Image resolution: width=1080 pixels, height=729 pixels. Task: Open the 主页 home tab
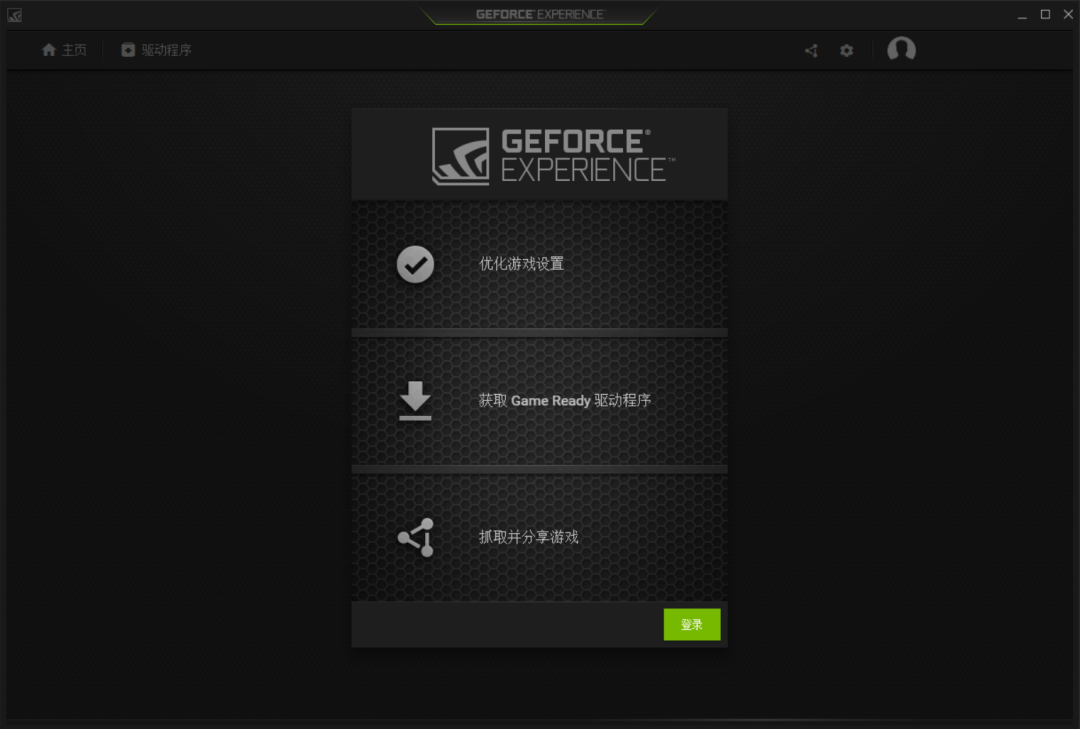64,50
